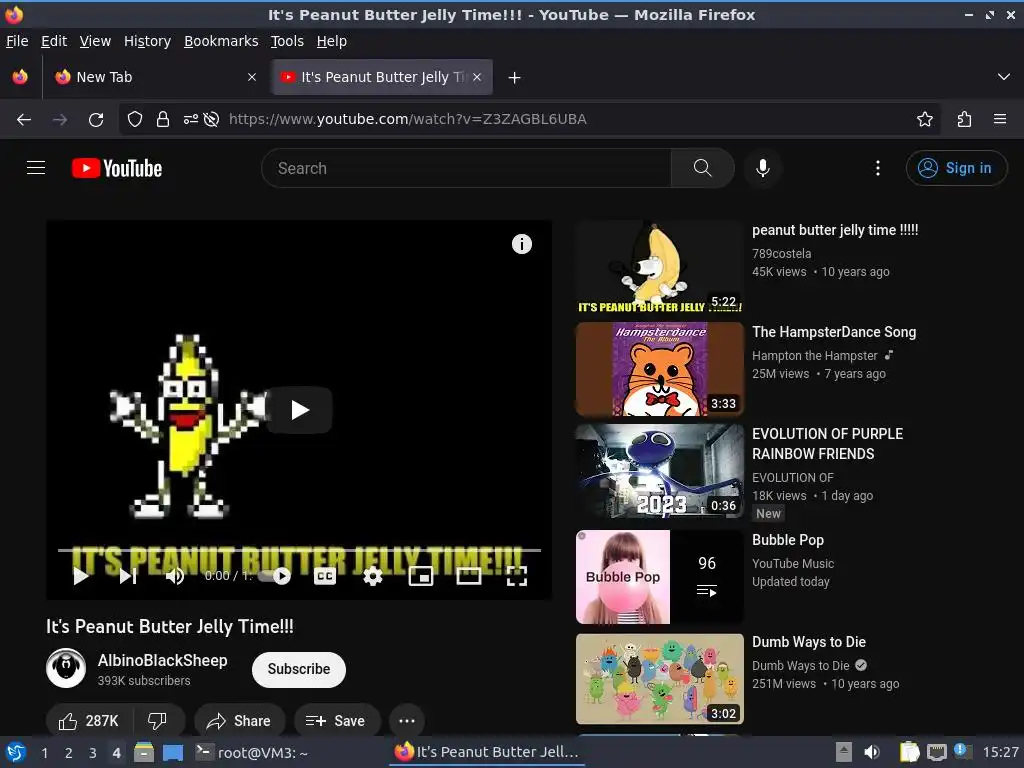Open AlbinoBlackSheep channel avatar
This screenshot has width=1024, height=768.
point(66,668)
